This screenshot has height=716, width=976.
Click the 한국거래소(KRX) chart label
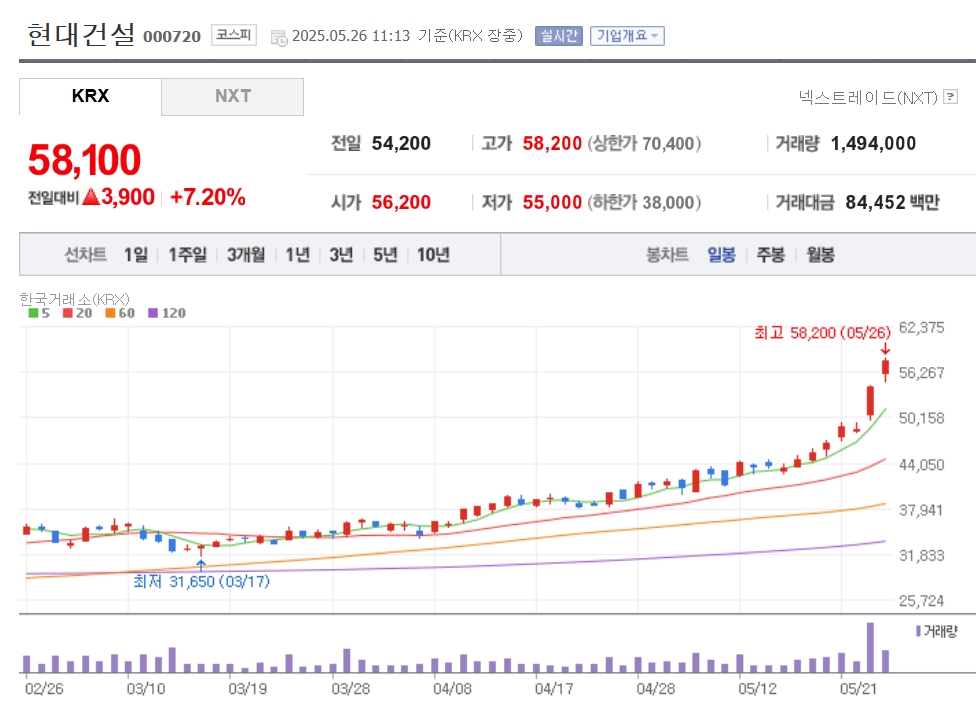point(75,299)
